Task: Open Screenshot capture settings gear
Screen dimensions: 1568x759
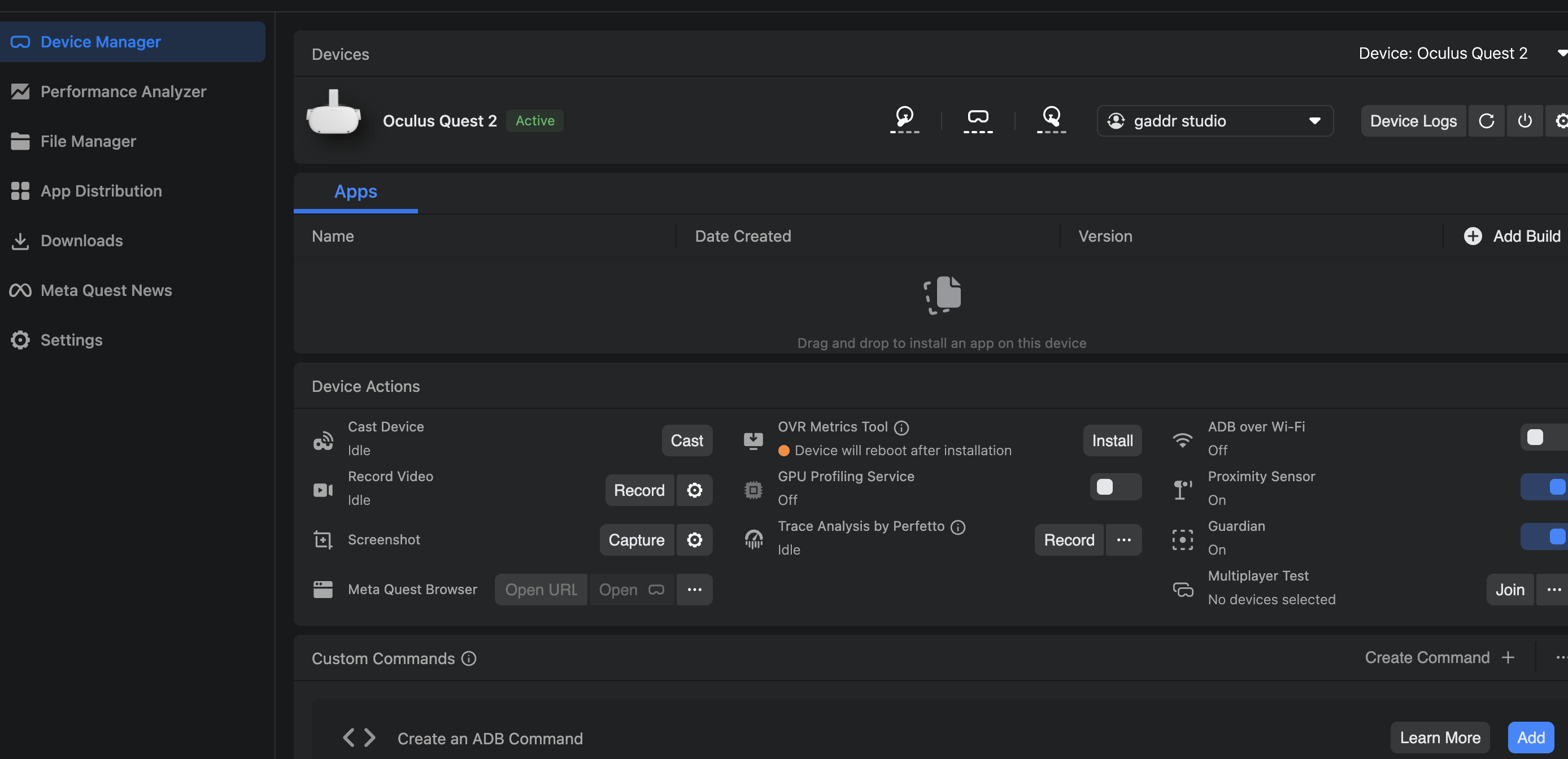Action: point(695,540)
